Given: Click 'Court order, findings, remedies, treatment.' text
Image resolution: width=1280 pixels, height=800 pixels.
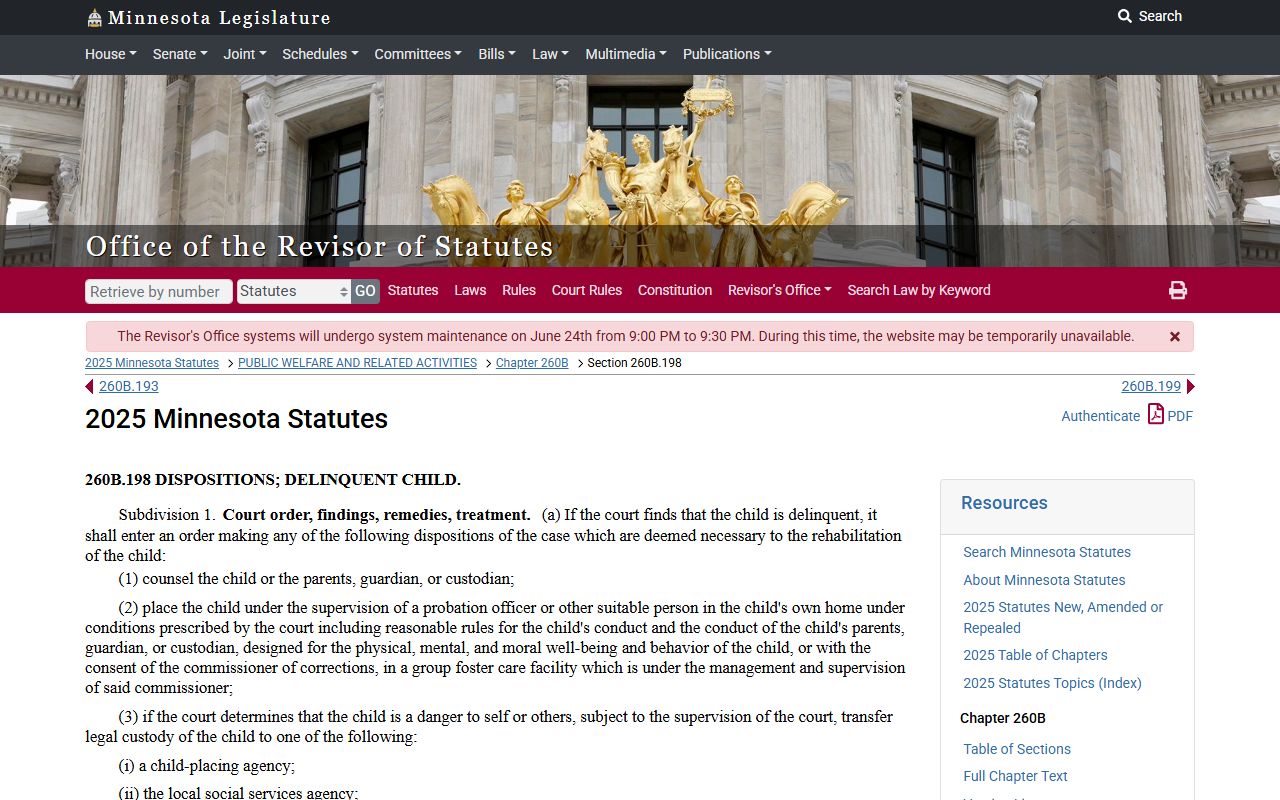Looking at the screenshot, I should [376, 515].
